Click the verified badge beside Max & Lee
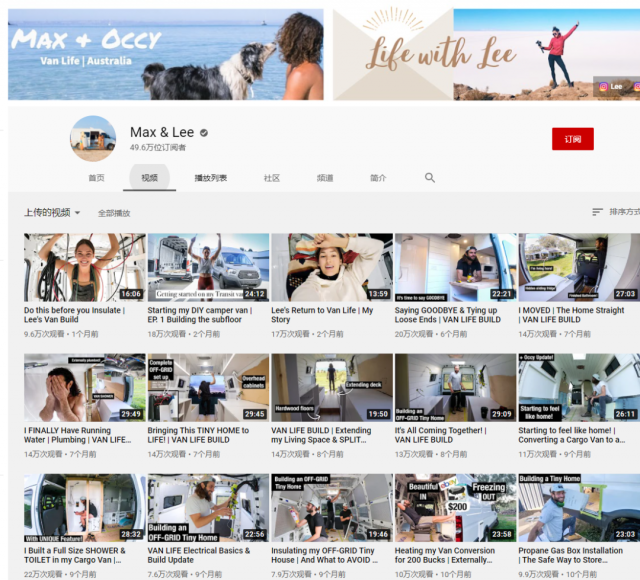This screenshot has height=580, width=640. coord(204,133)
